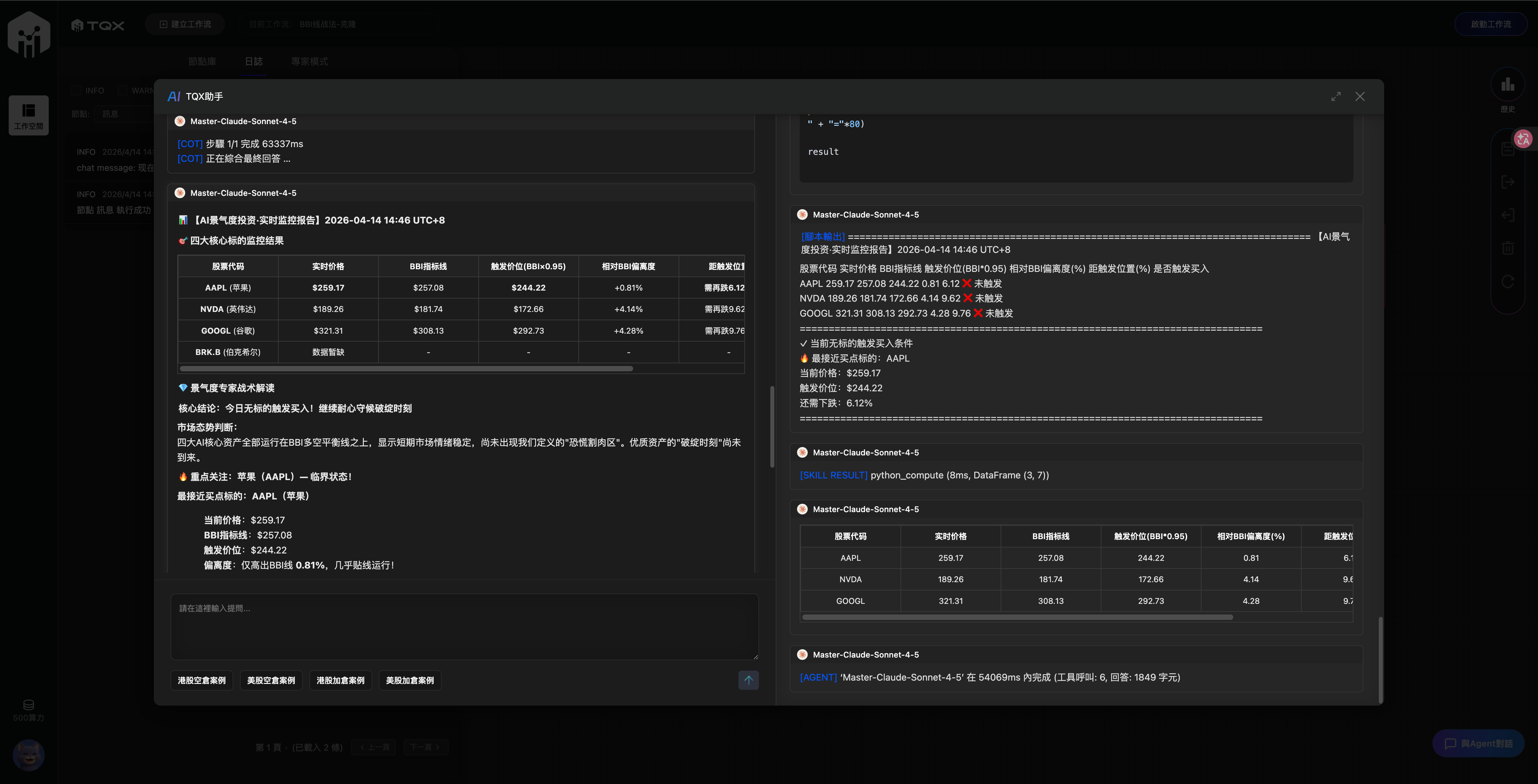Click the circular refresh icon in the right toolbar
The image size is (1538, 784).
point(1508,281)
